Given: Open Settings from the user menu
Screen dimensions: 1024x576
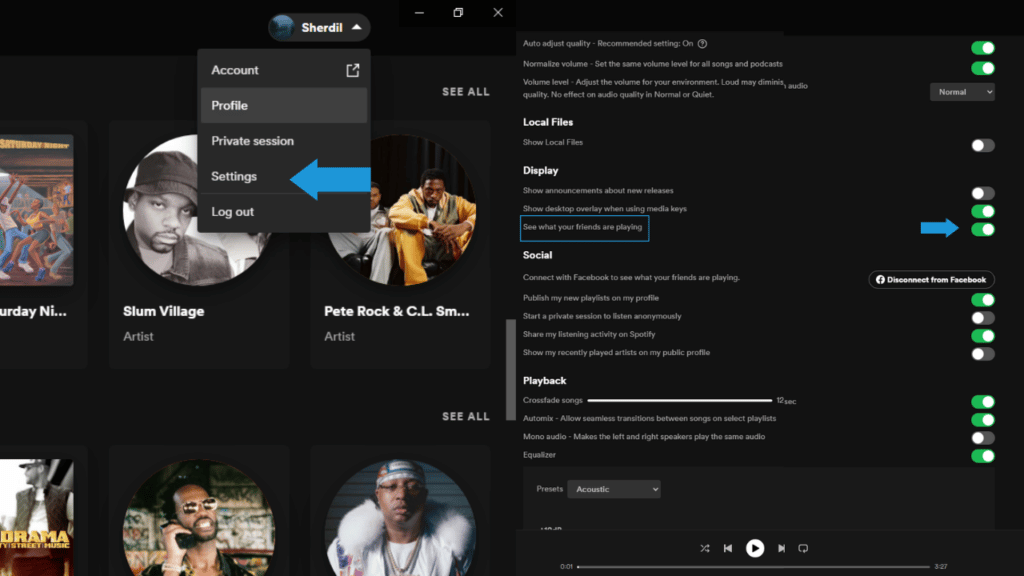Looking at the screenshot, I should pos(284,176).
